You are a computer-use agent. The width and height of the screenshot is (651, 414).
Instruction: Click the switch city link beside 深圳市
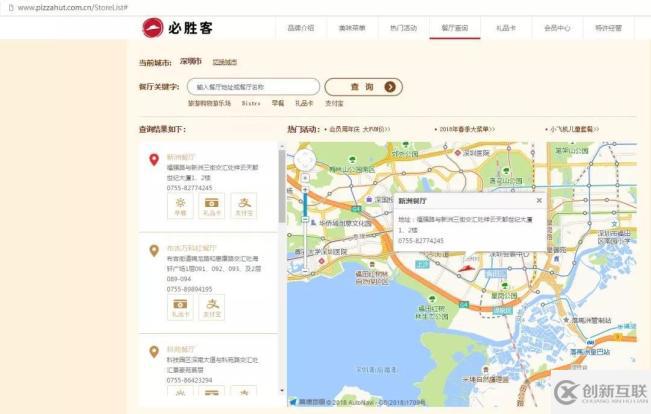pos(225,62)
